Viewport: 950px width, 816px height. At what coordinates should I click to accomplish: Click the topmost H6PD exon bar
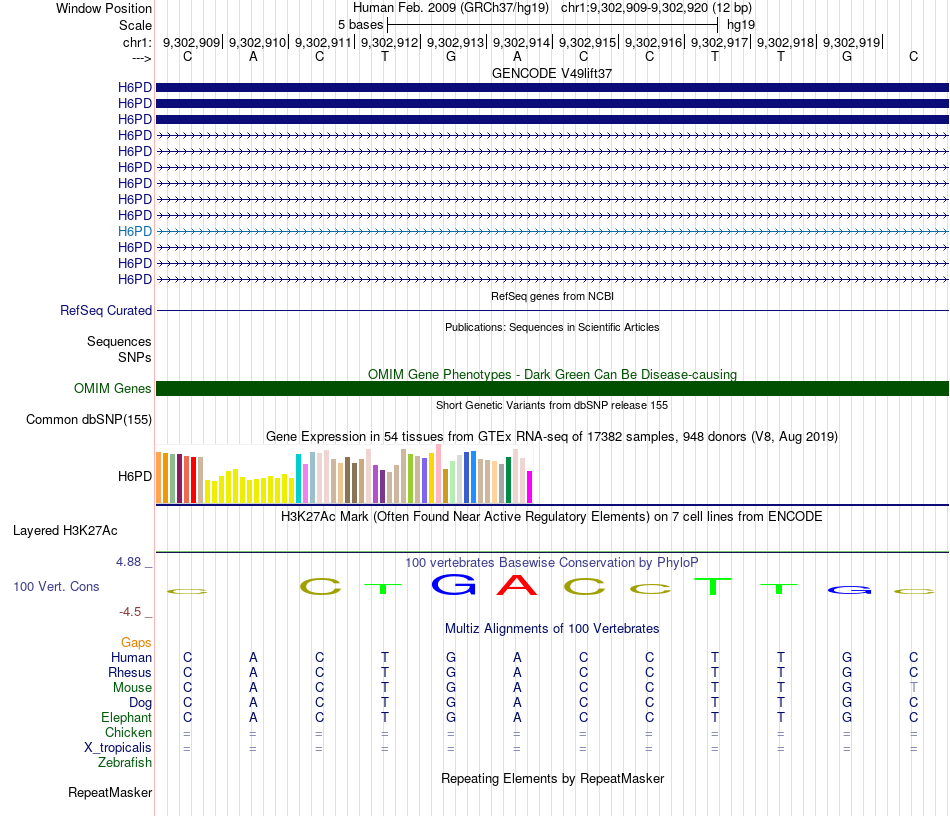[x=552, y=88]
